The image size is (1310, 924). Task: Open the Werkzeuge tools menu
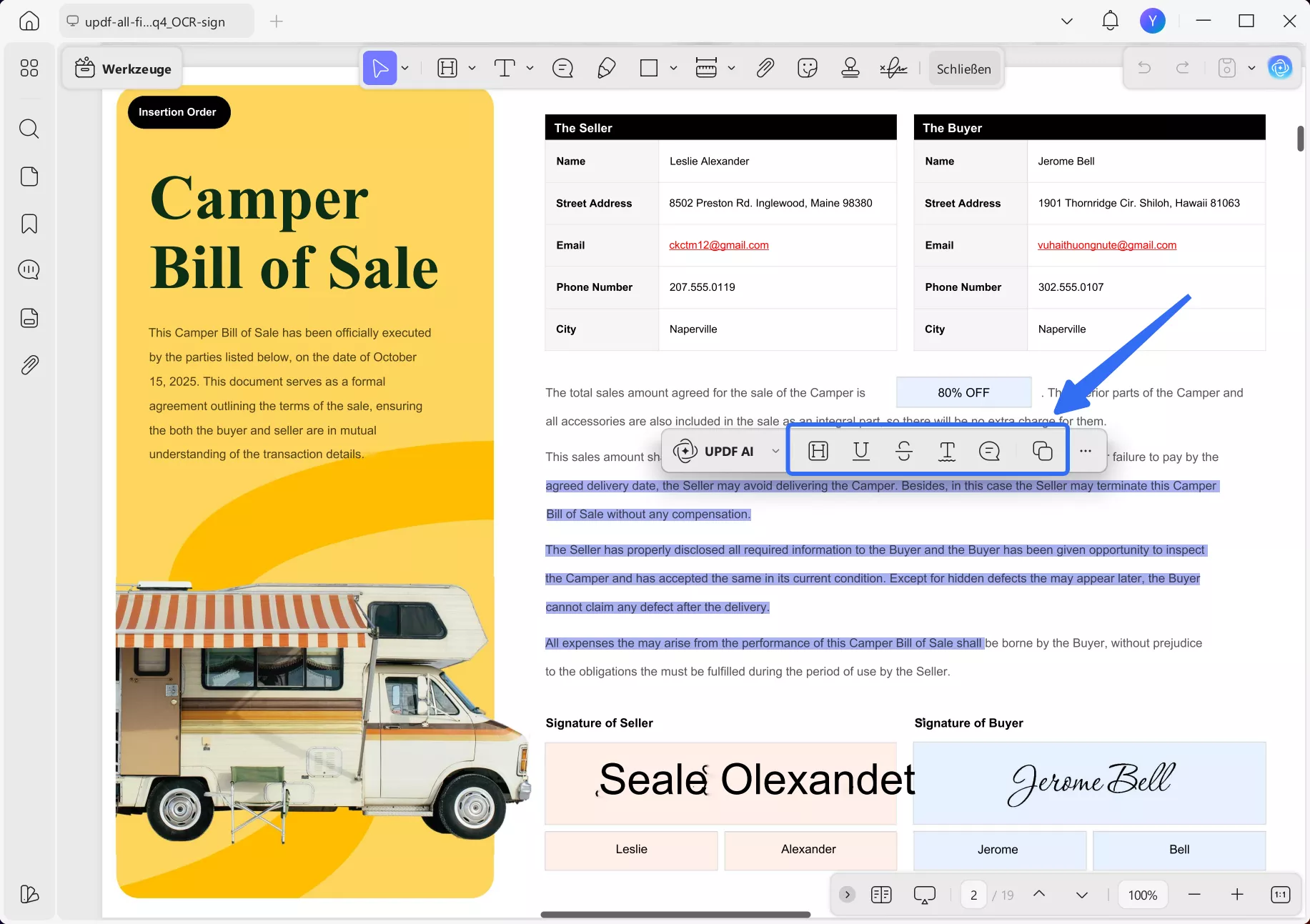pos(123,69)
